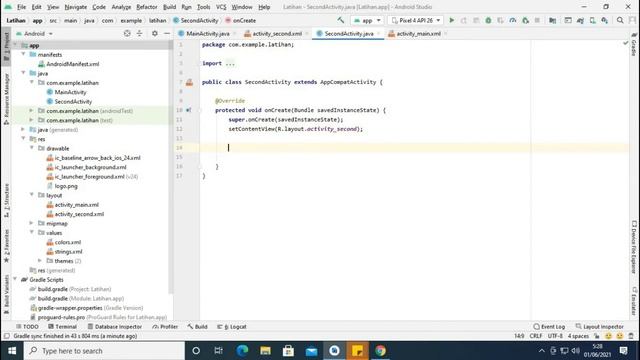
Task: Toggle the Structure side tool window
Action: 6,200
